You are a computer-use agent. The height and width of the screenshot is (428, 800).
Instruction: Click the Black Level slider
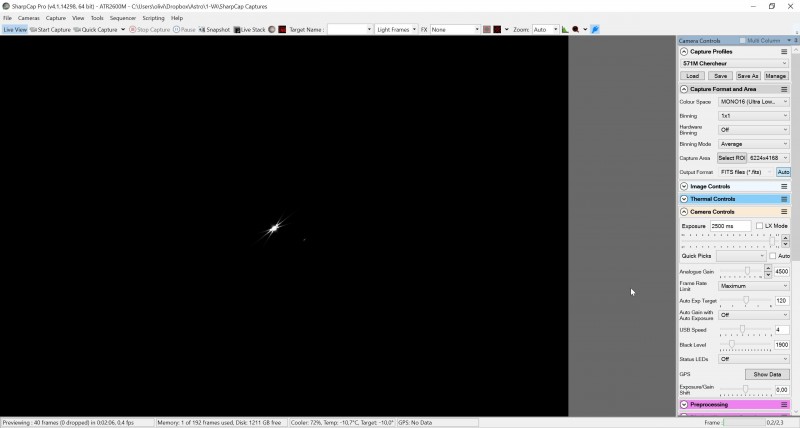tap(745, 345)
